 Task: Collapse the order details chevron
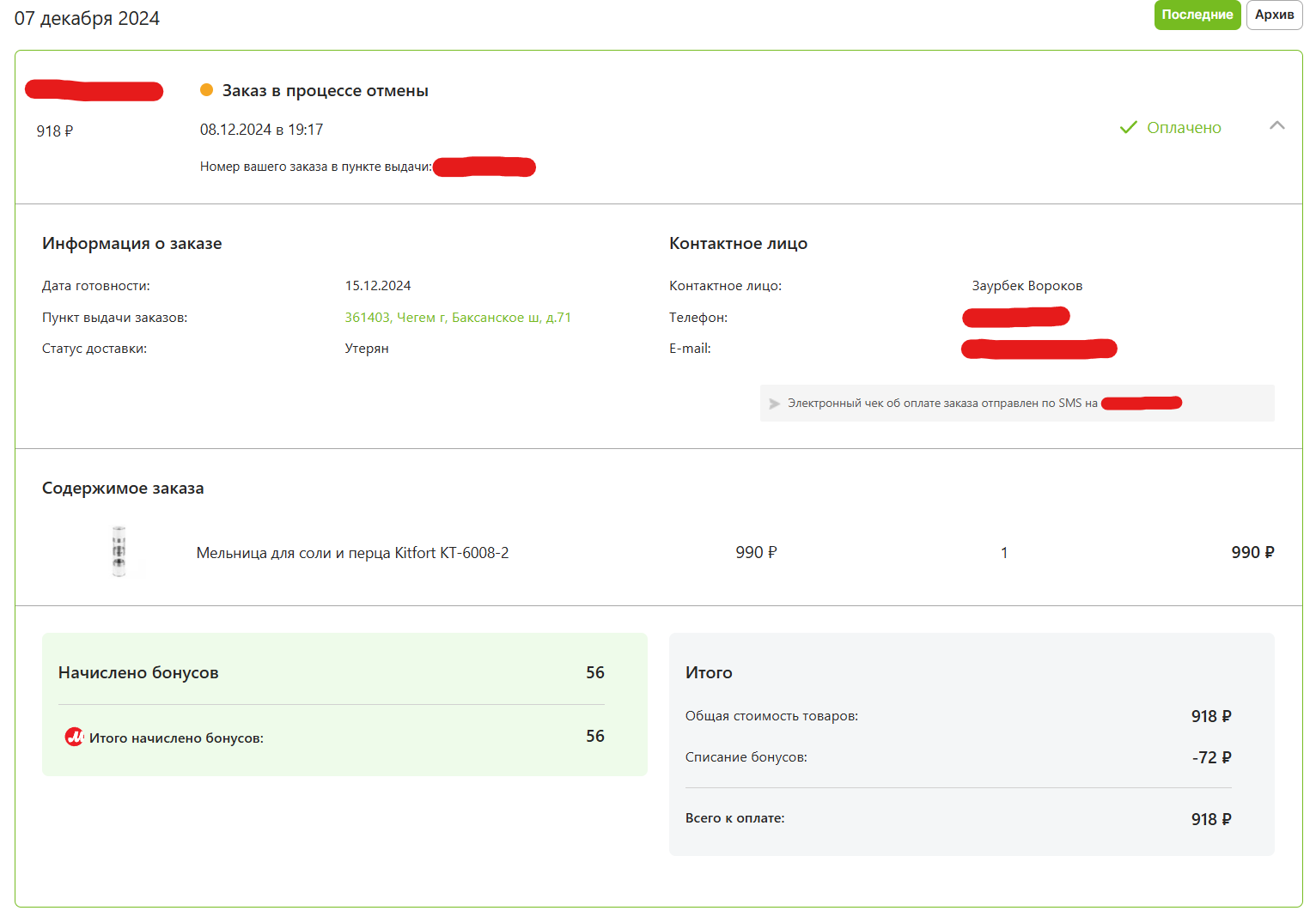tap(1277, 125)
